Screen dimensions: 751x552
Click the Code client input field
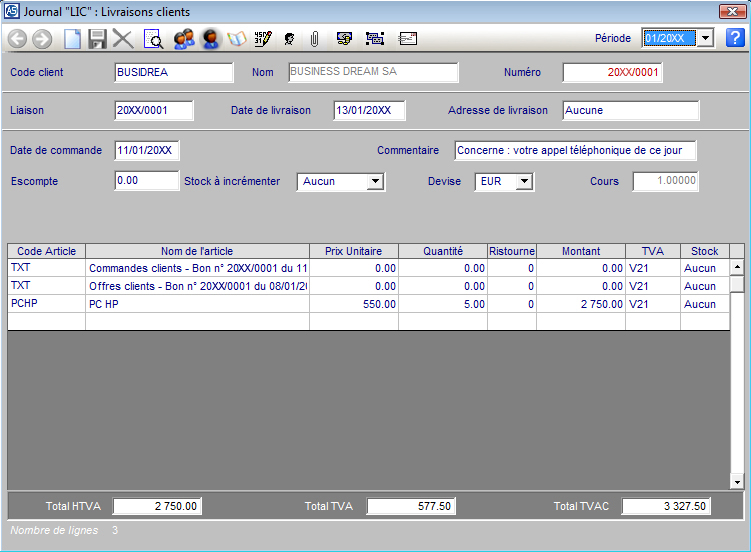click(174, 73)
